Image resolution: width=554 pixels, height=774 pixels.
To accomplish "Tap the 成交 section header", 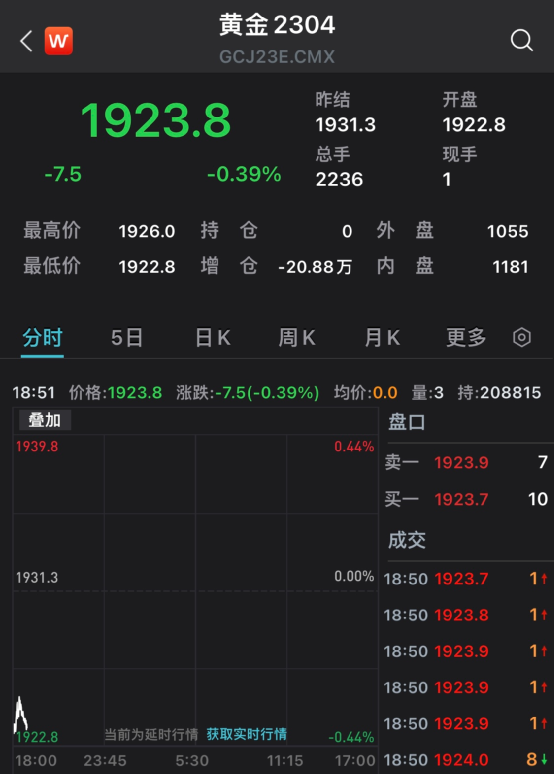I will click(406, 540).
